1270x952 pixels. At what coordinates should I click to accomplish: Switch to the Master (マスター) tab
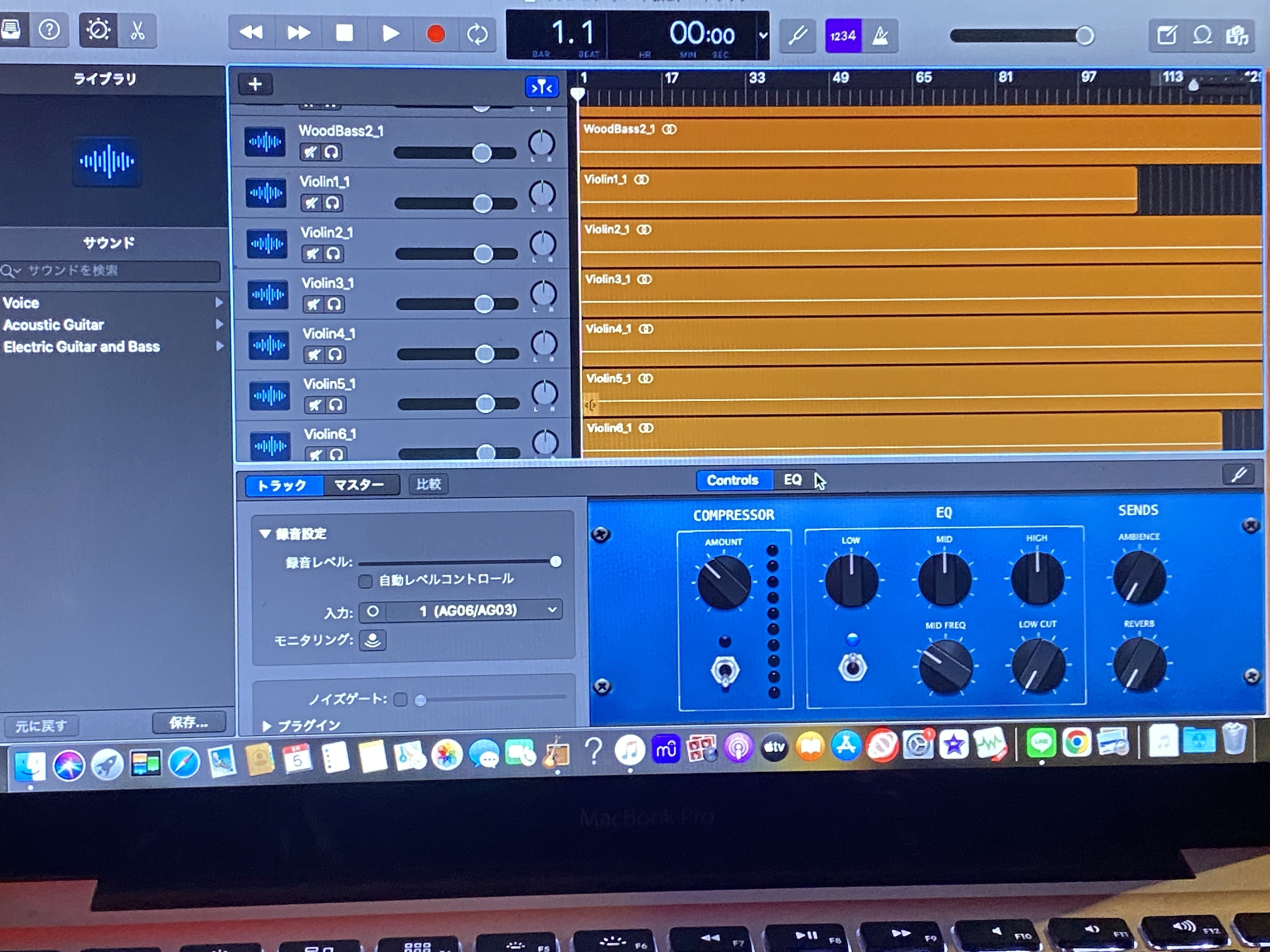(359, 485)
